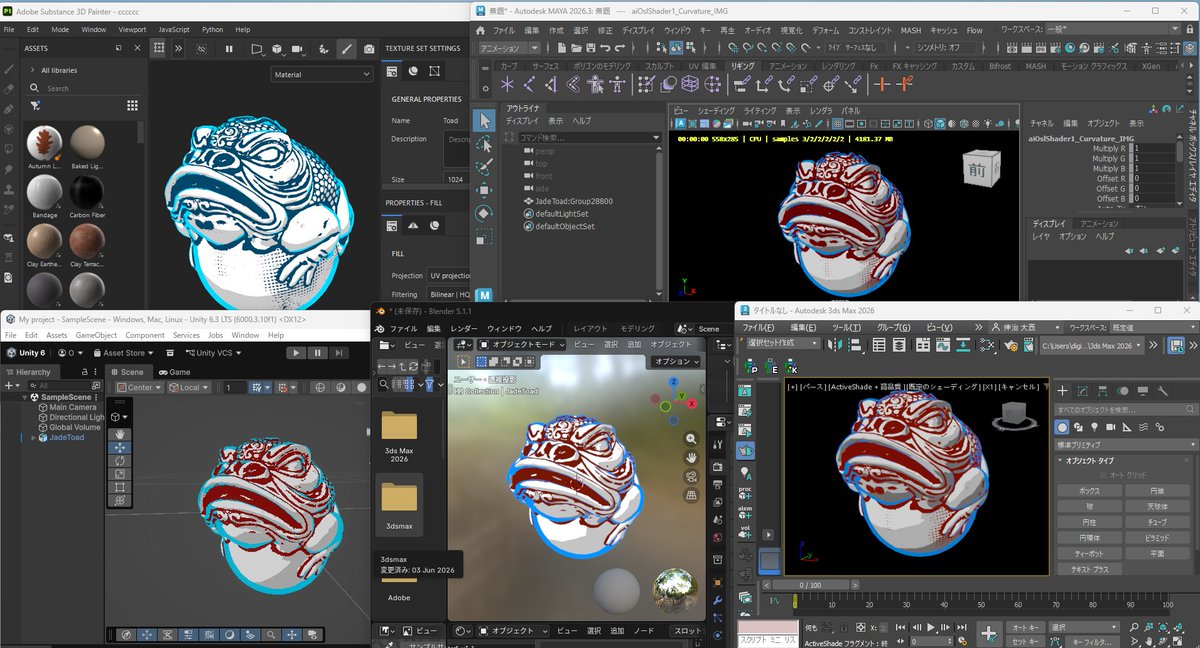Select the Carbon Fiber material thumbnail

click(x=87, y=193)
